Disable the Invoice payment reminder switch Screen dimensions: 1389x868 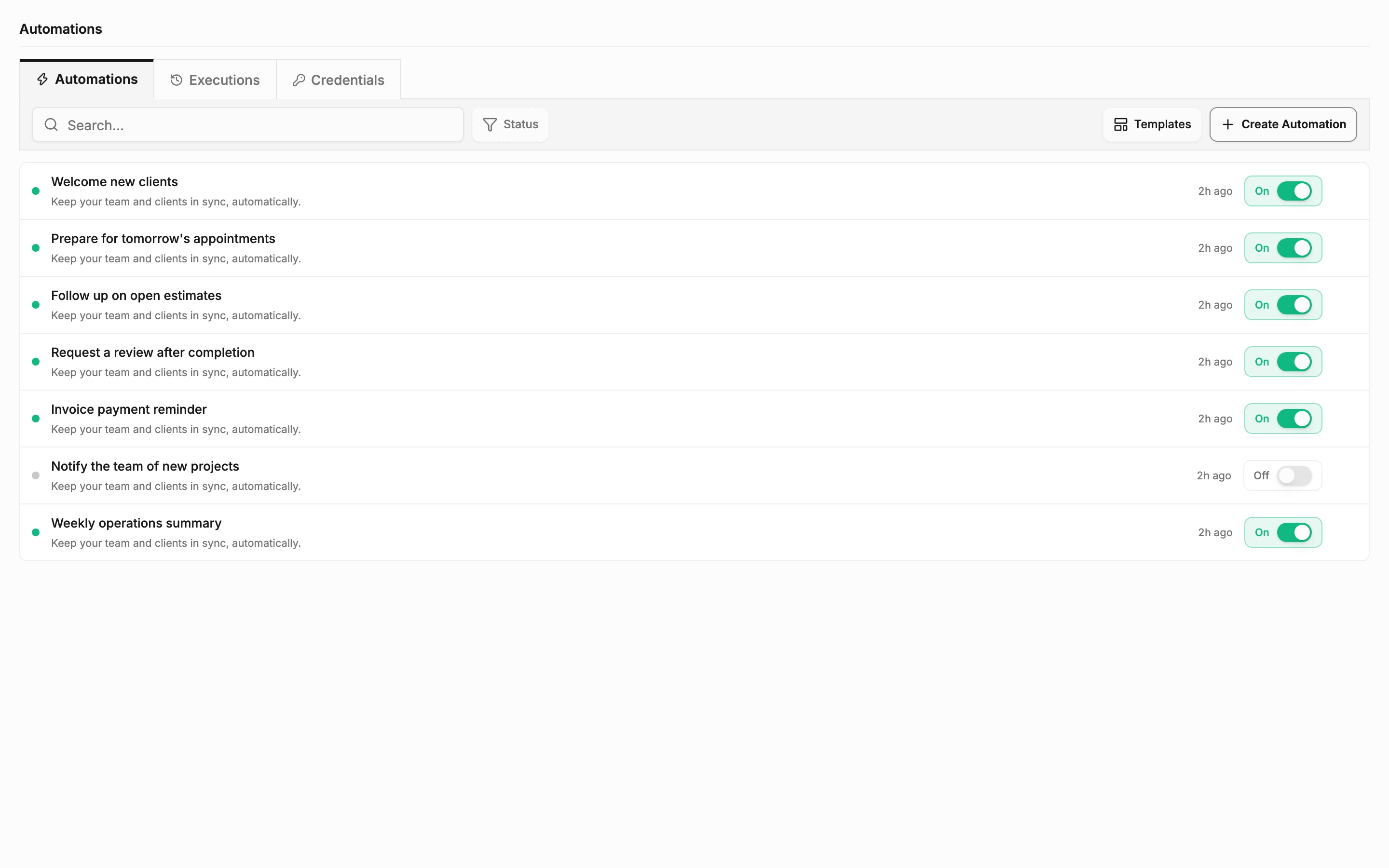click(x=1294, y=419)
